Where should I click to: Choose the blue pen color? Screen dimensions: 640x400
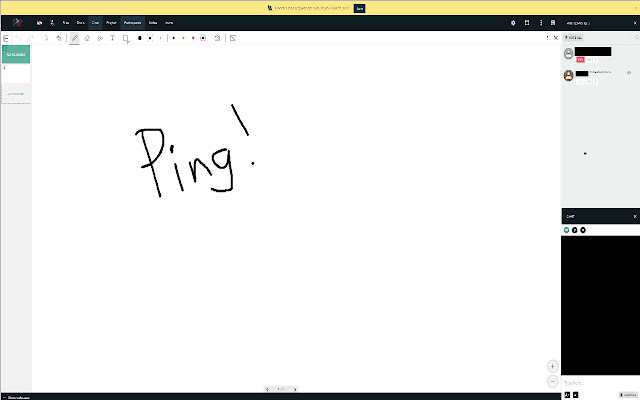(174, 38)
